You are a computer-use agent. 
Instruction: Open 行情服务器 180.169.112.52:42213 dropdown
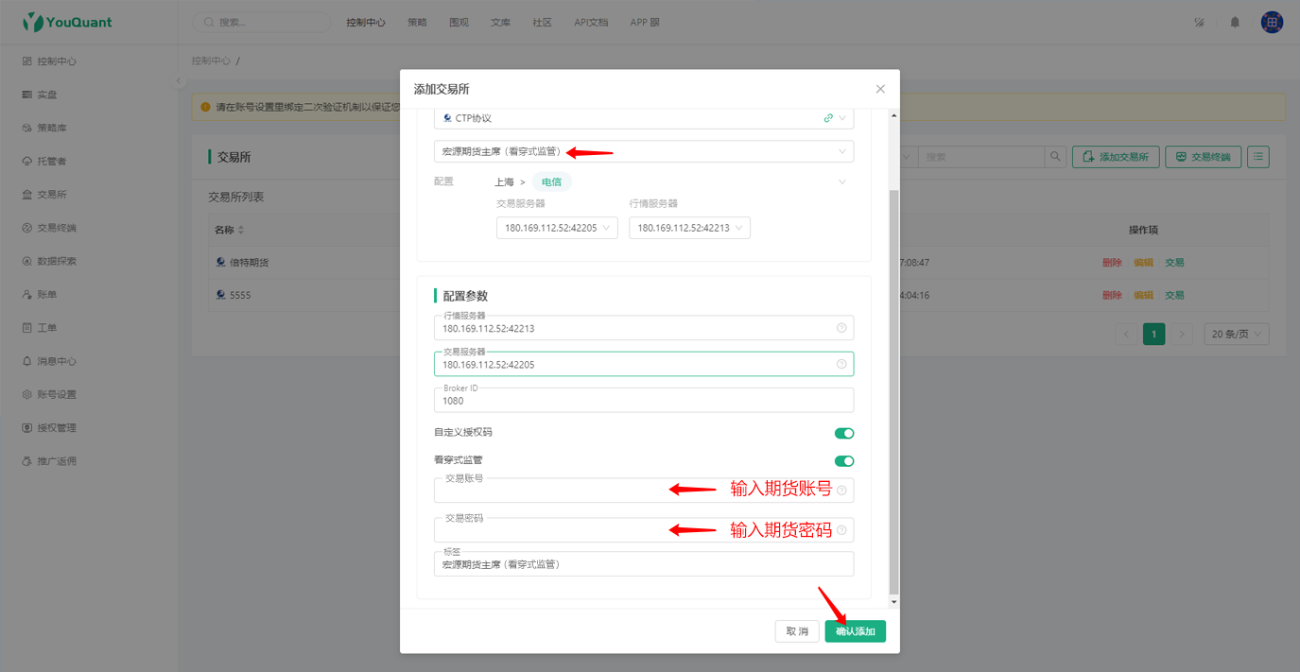(690, 228)
